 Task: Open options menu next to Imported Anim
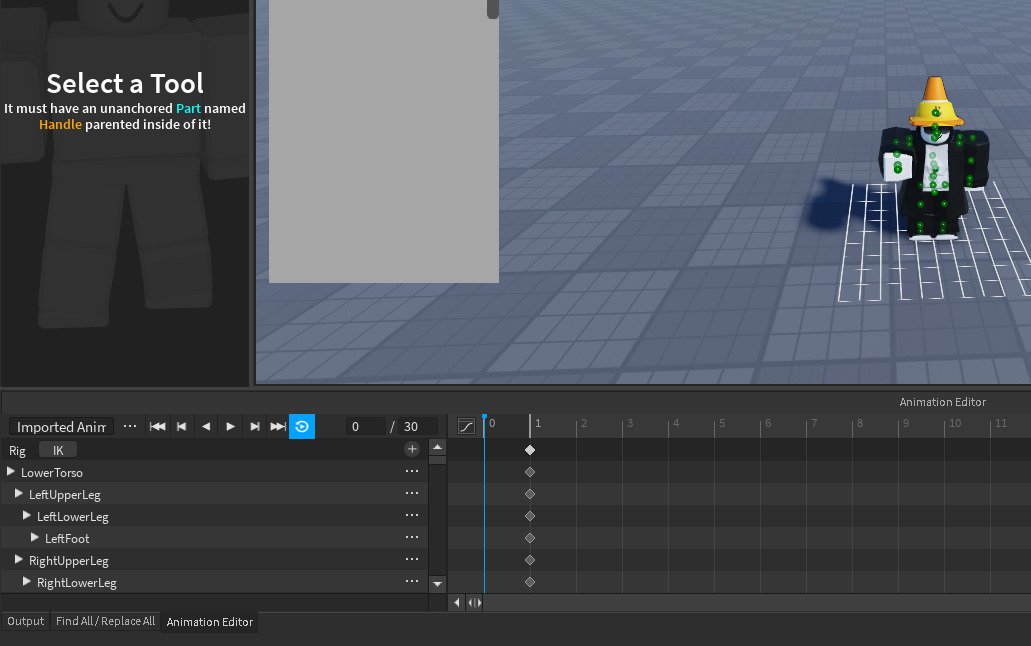[x=129, y=426]
